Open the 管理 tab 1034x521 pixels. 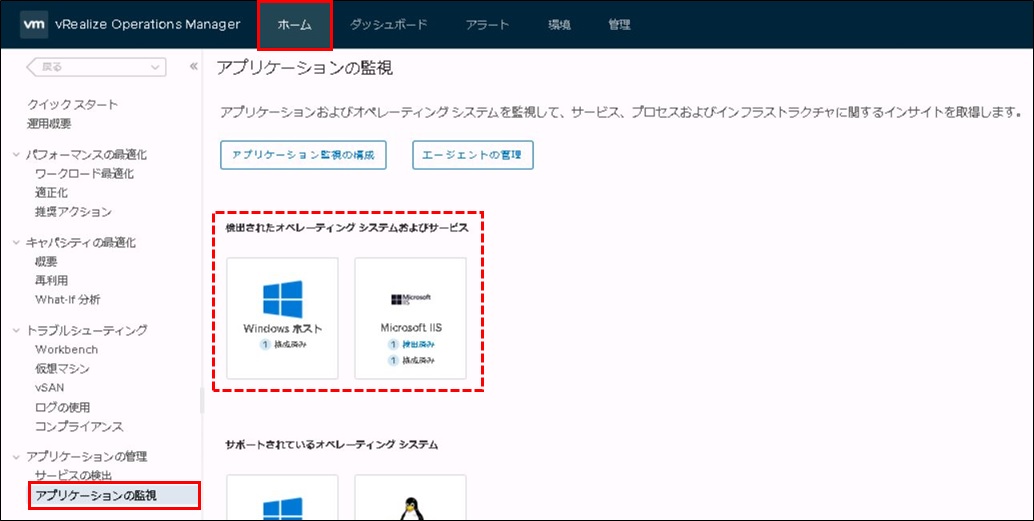pyautogui.click(x=619, y=25)
